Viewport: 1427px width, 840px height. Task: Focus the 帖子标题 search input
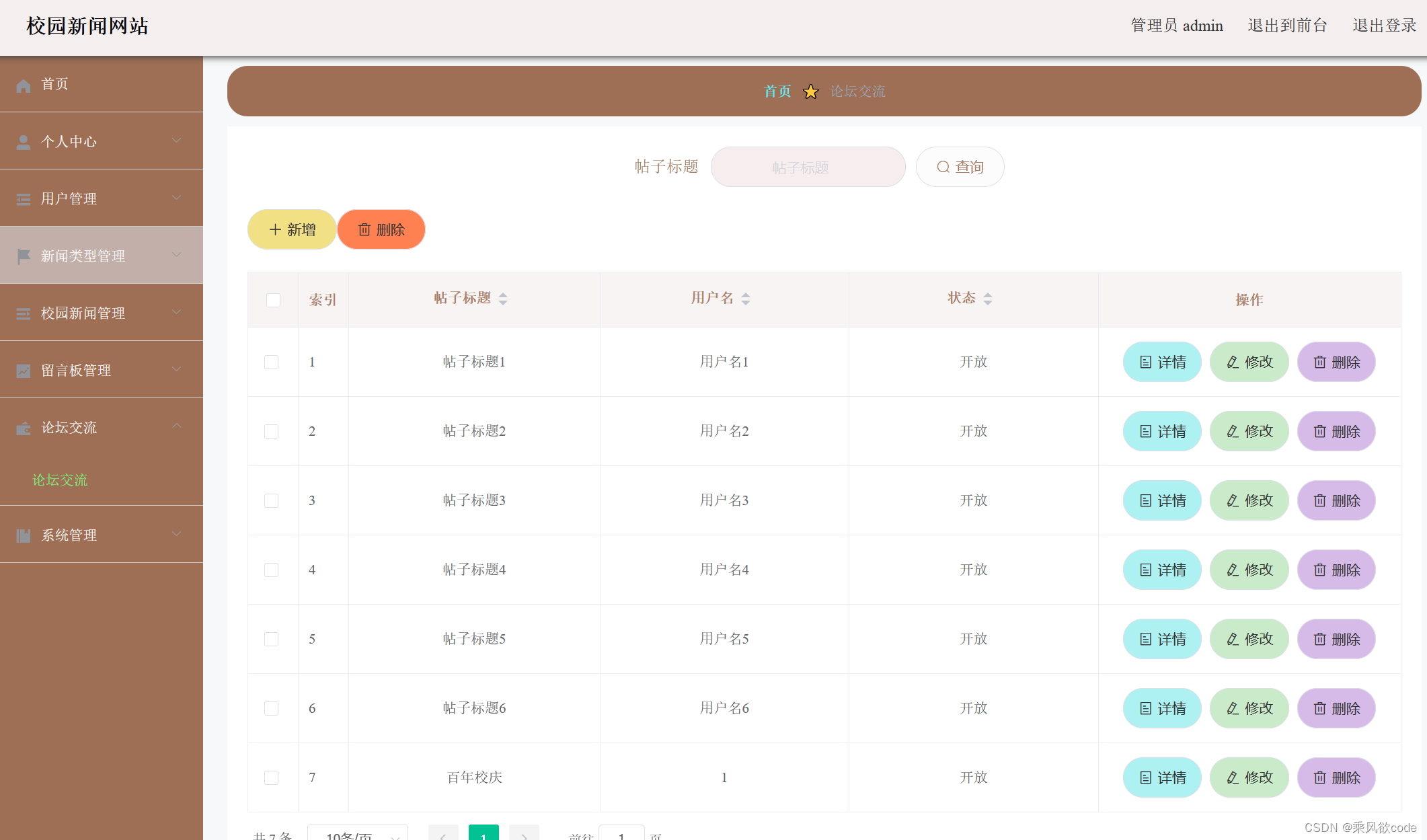coord(808,167)
